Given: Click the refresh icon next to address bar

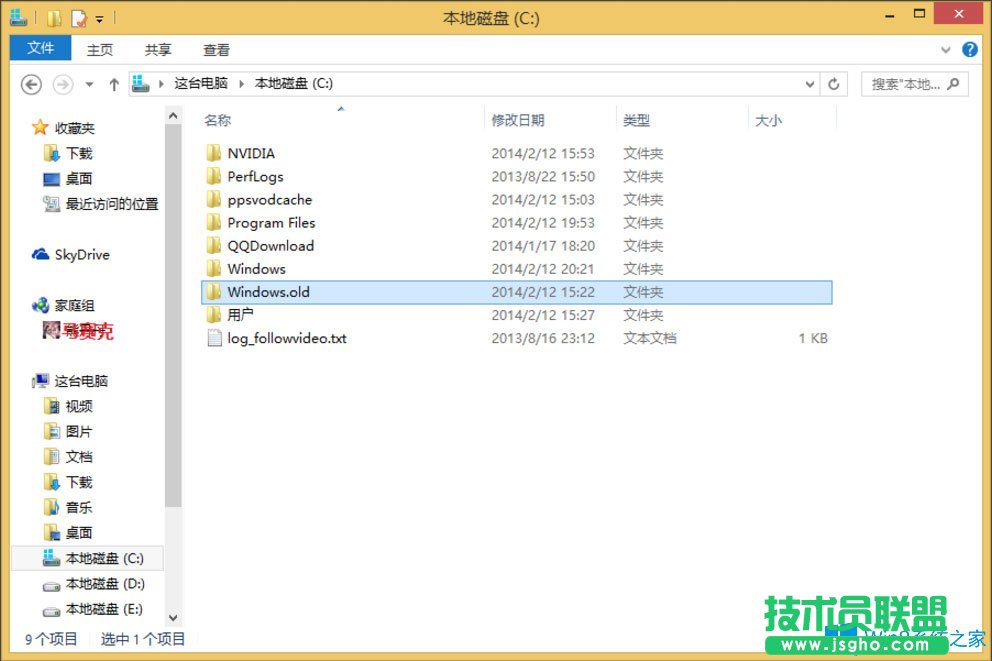Looking at the screenshot, I should pos(834,84).
